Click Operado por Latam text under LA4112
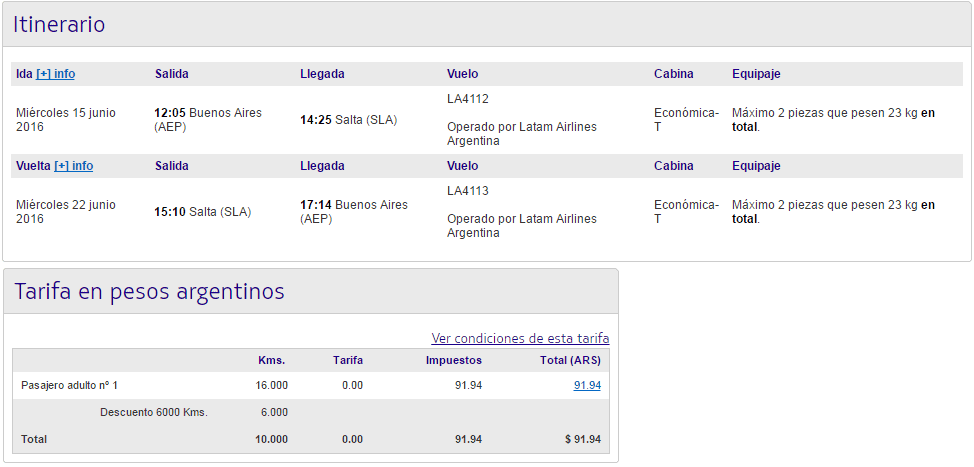This screenshot has width=974, height=467. (522, 134)
